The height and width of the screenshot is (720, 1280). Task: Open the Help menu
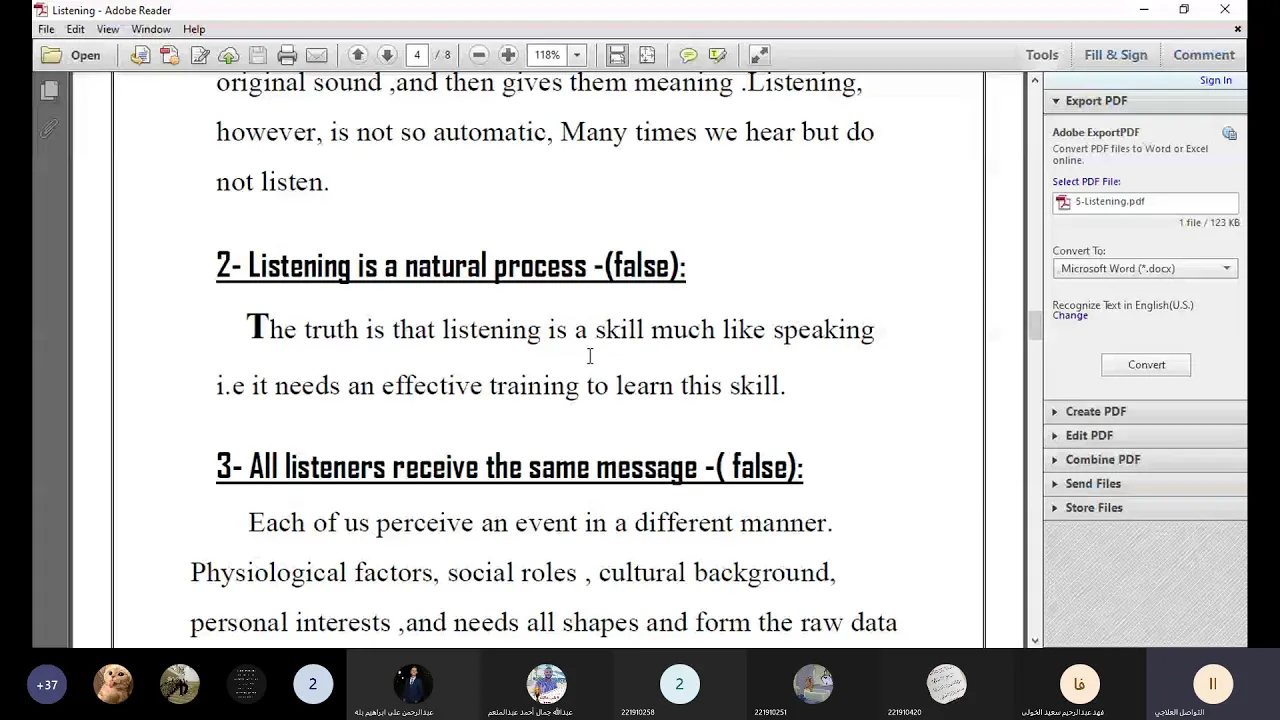194,29
